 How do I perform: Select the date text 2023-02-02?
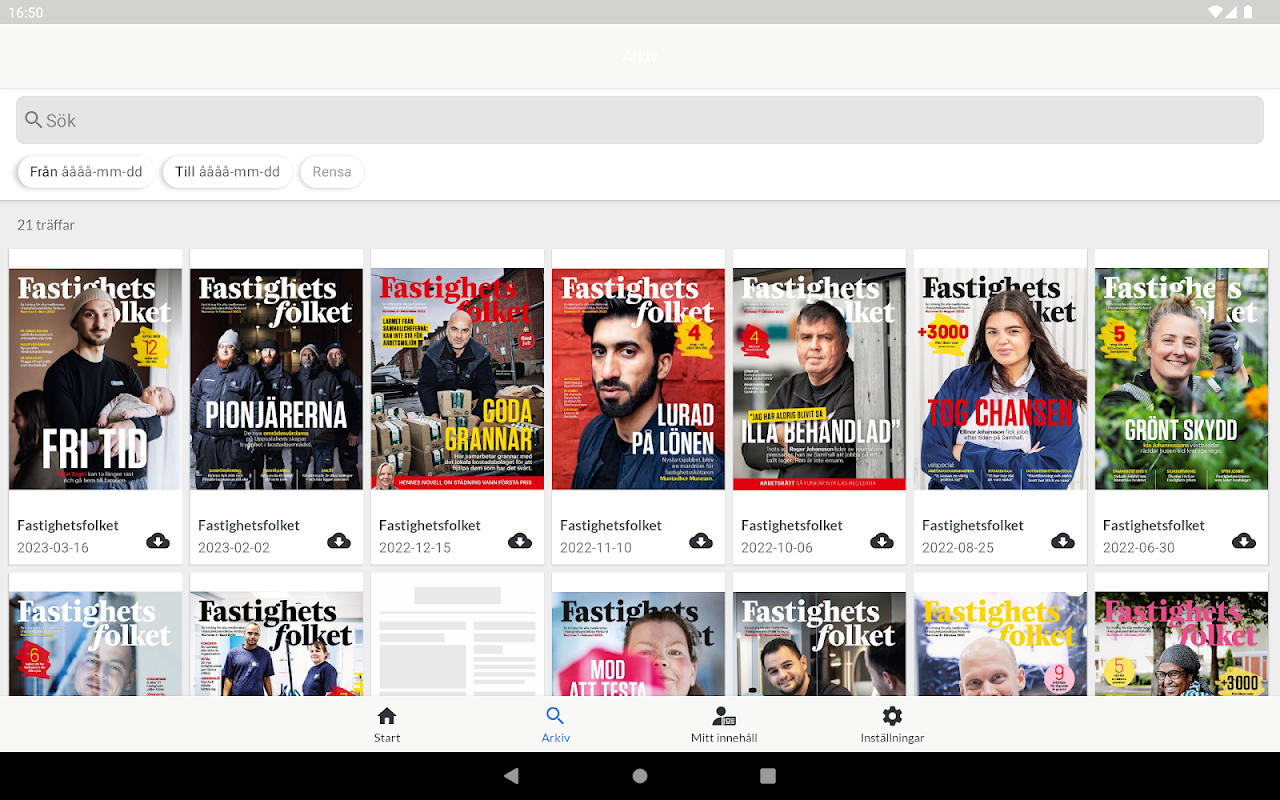(x=234, y=548)
